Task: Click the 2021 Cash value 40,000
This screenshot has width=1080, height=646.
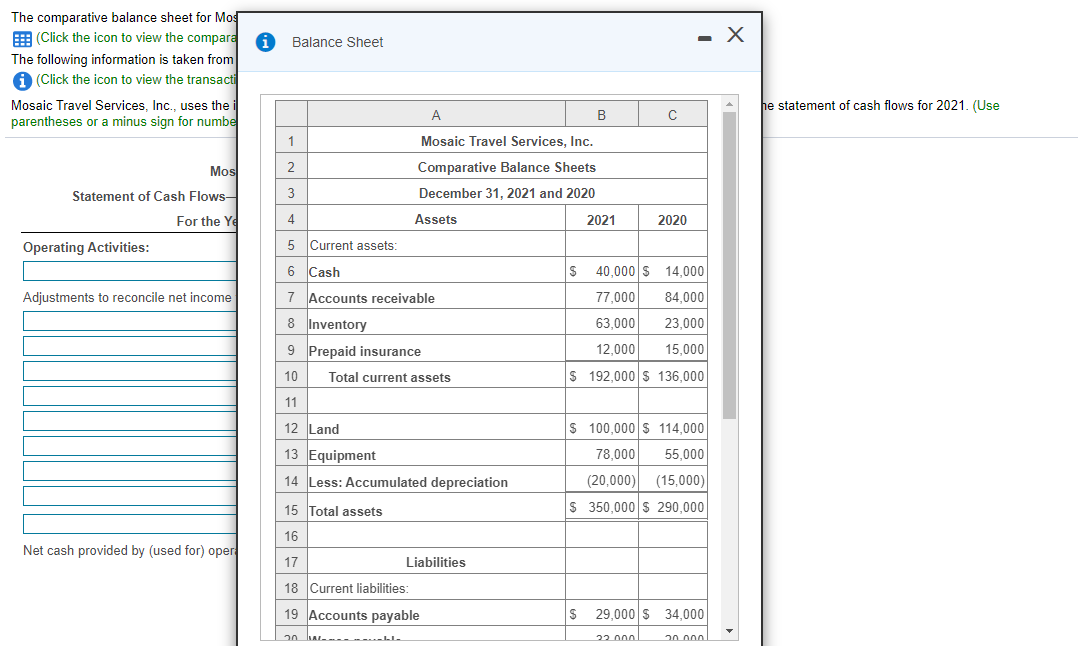Action: pos(615,271)
